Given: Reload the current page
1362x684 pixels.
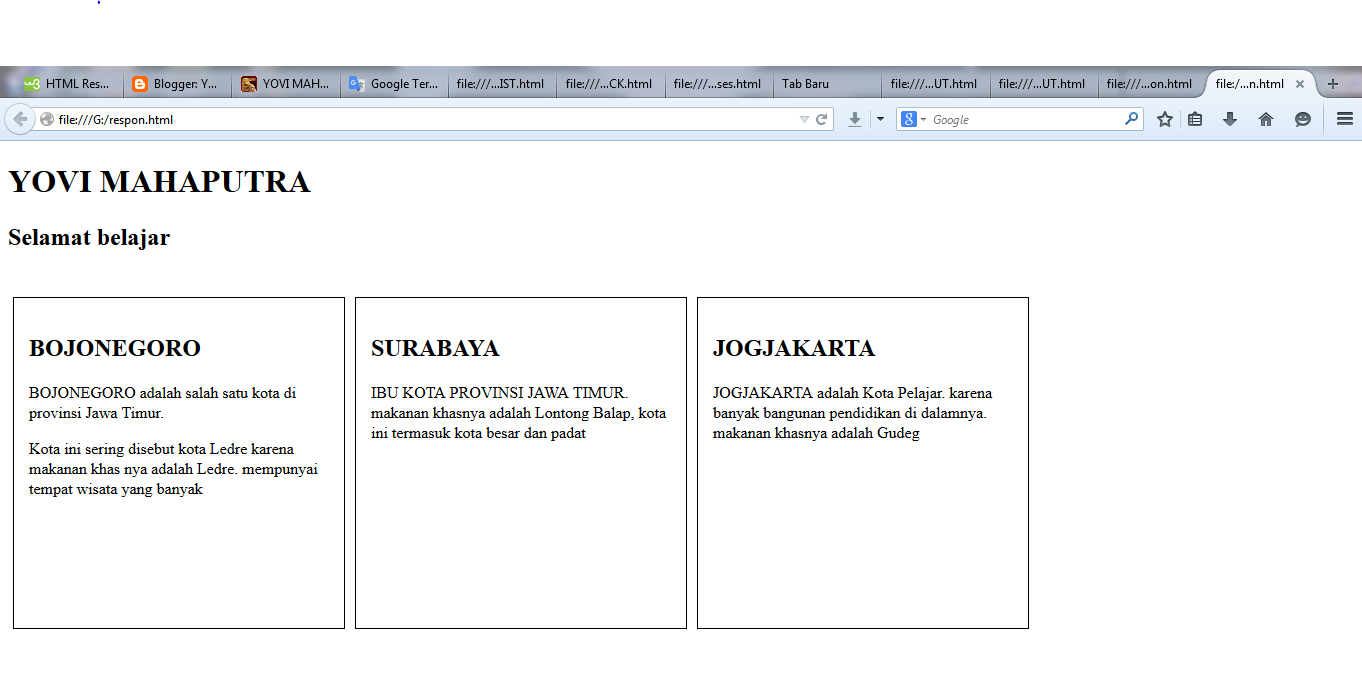Looking at the screenshot, I should coord(822,120).
